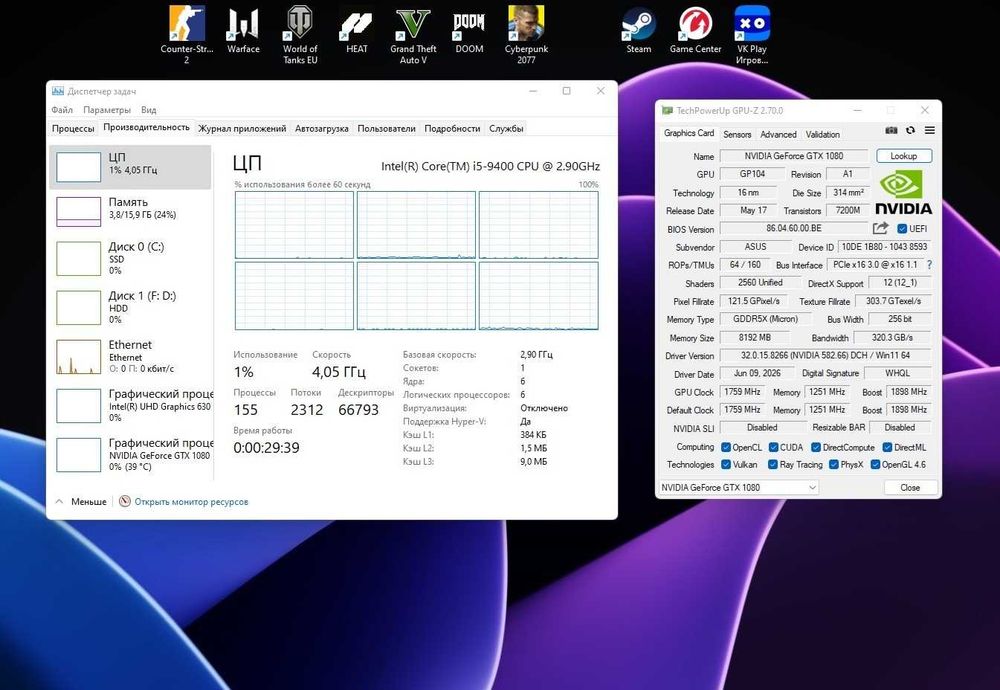Open World of Tanks EU shortcut
The height and width of the screenshot is (690, 1000).
300,35
